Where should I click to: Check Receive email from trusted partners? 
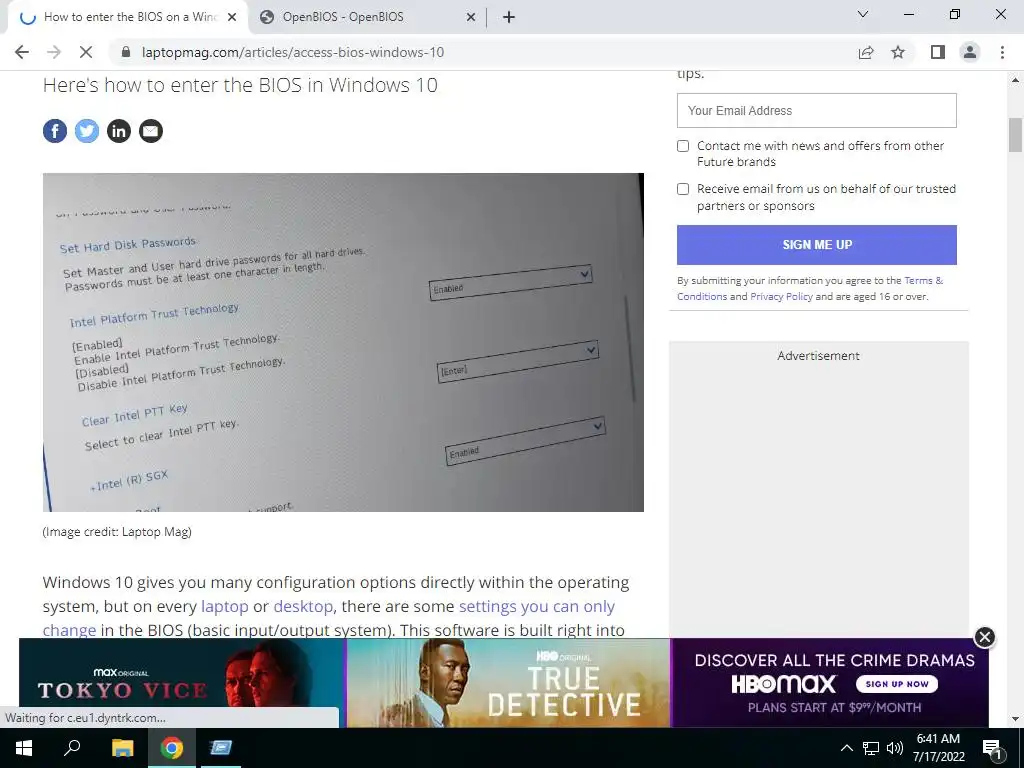click(x=683, y=189)
